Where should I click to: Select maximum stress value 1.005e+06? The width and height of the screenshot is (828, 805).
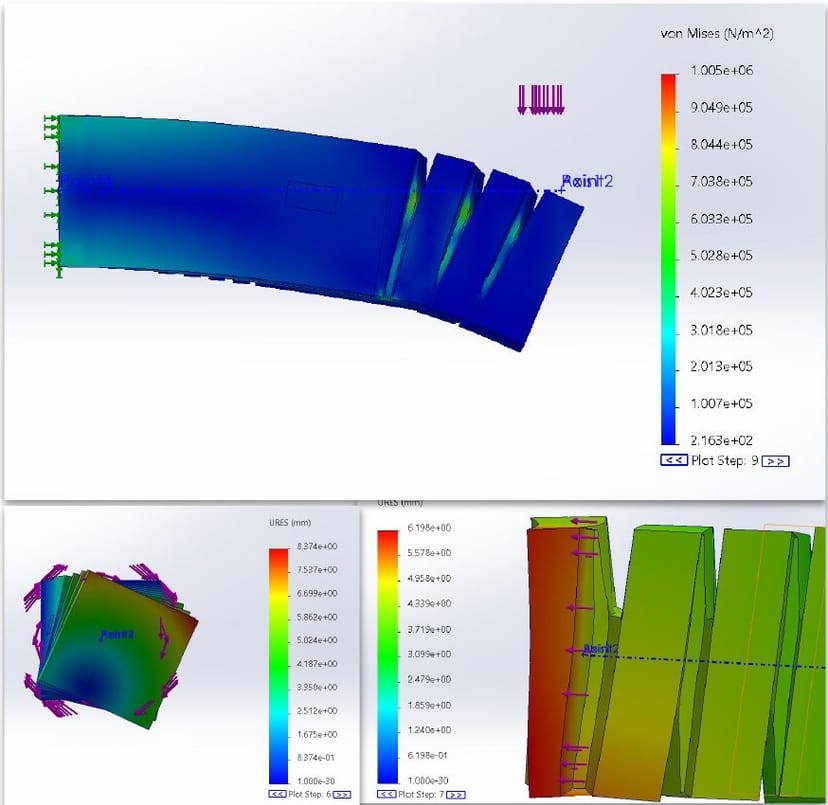tap(721, 70)
